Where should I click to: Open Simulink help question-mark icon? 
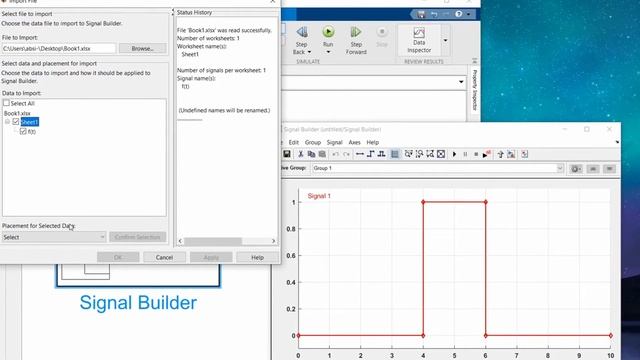coord(459,14)
